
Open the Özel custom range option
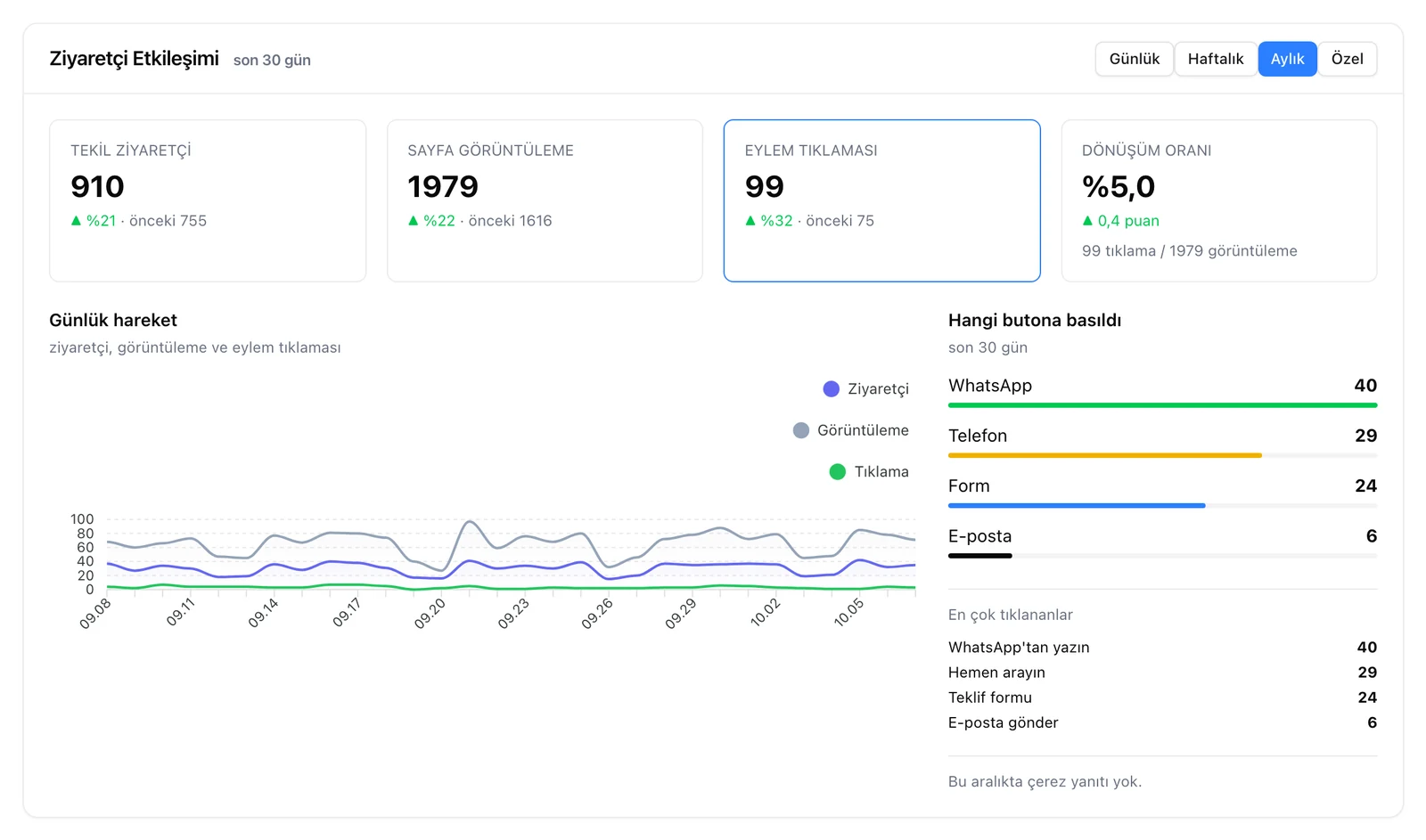(x=1347, y=59)
